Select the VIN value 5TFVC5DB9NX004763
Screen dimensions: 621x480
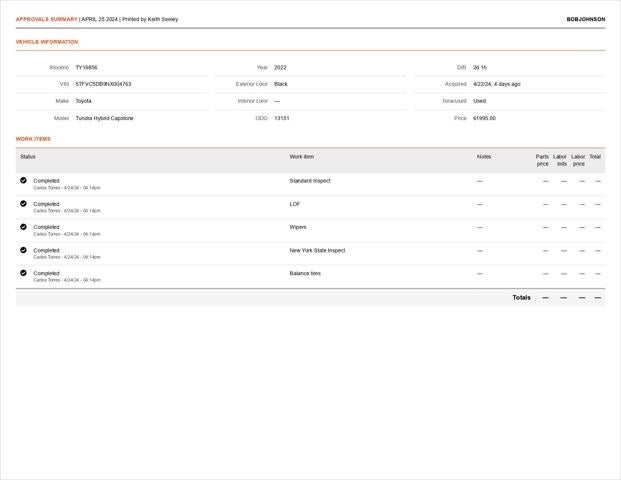[x=103, y=84]
